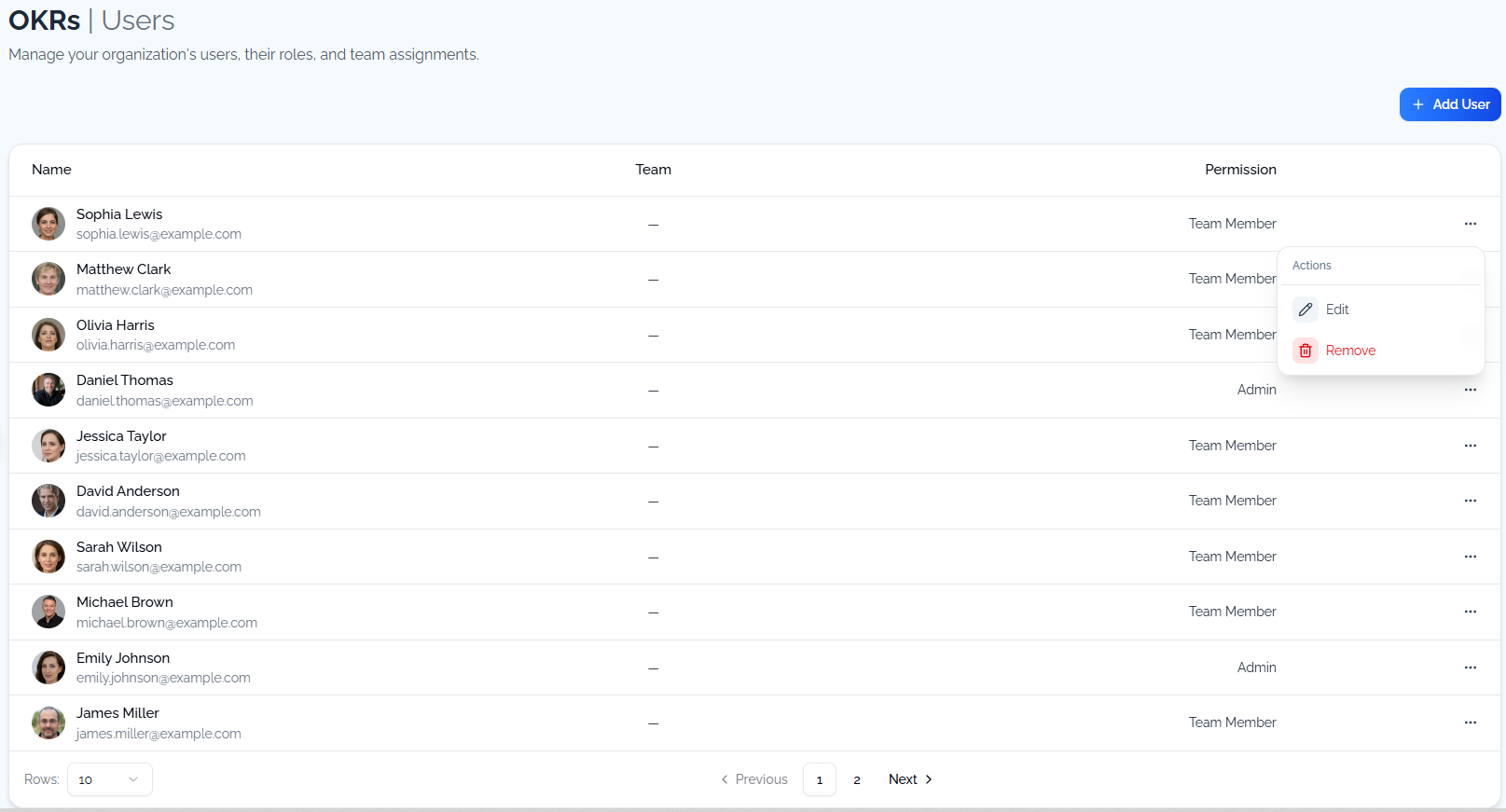Viewport: 1506px width, 812px height.
Task: Open actions menu for Sarah Wilson
Action: point(1470,557)
